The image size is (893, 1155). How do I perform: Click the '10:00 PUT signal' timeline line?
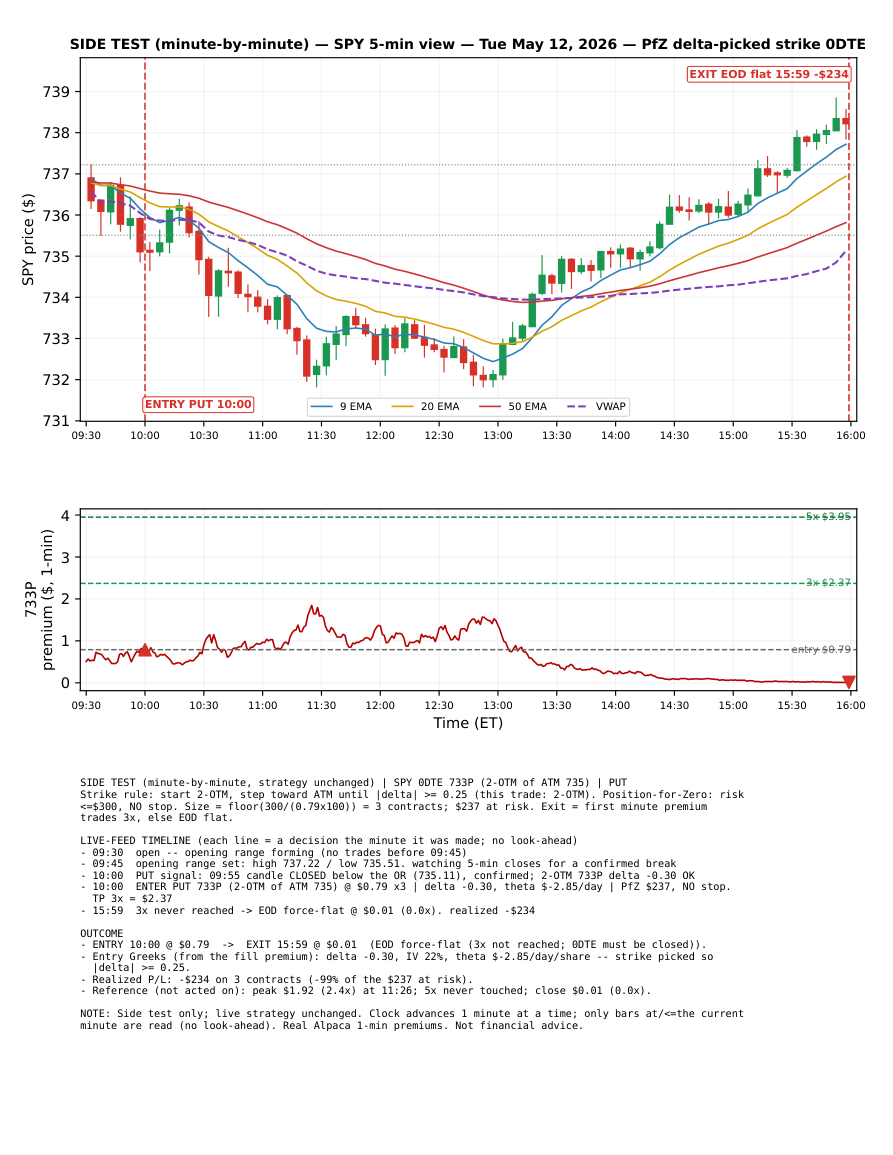pyautogui.click(x=388, y=876)
